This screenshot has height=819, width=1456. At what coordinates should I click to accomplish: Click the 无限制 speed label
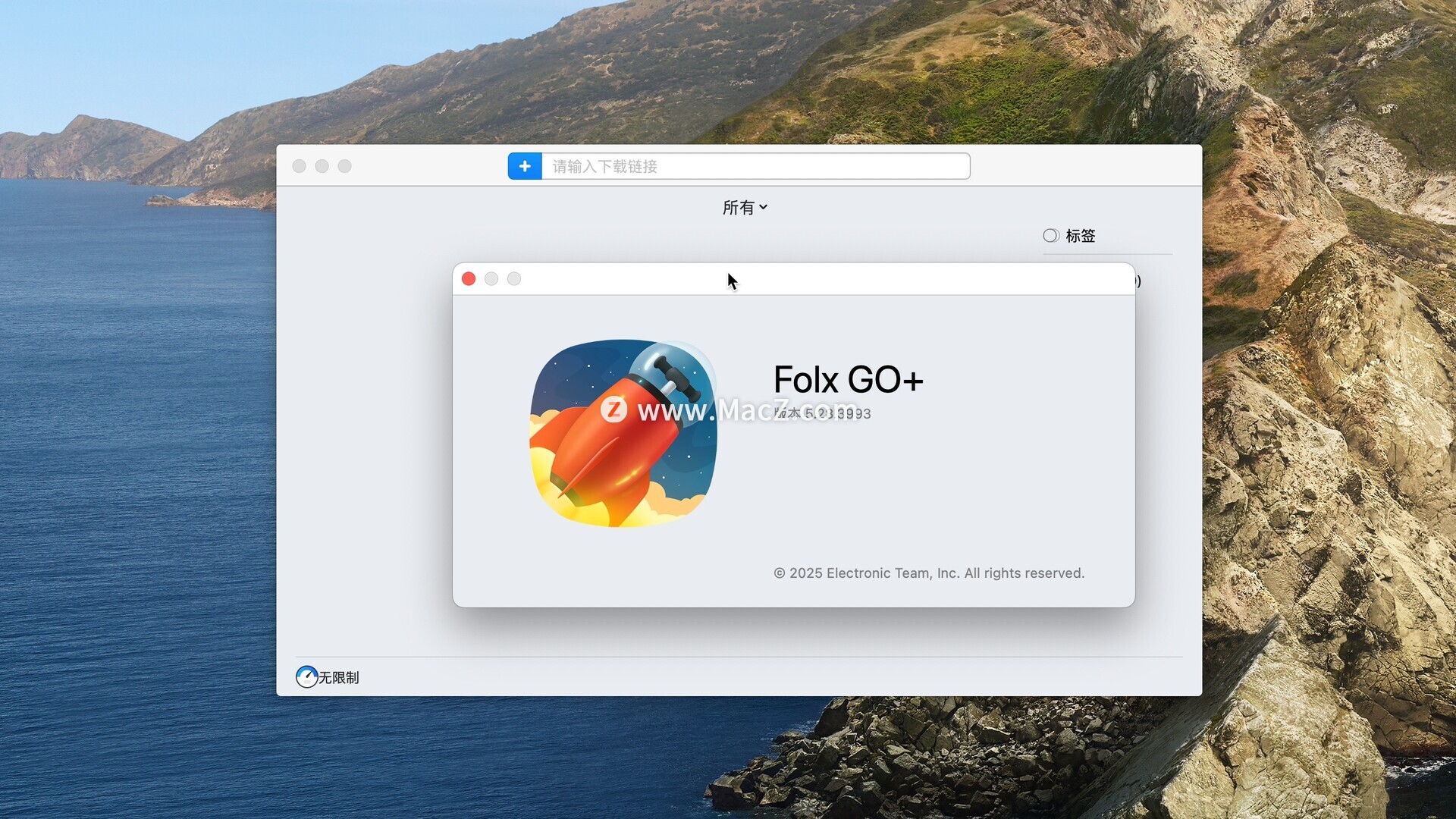tap(338, 677)
